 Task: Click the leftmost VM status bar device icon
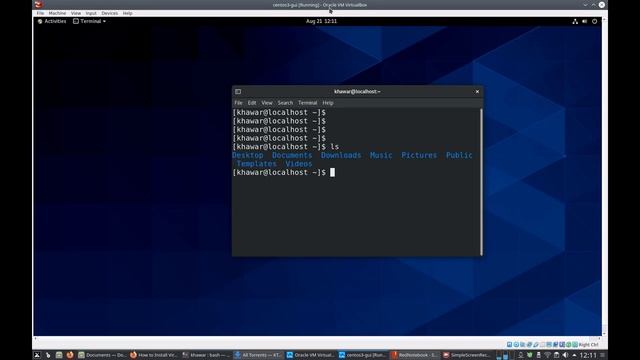[509, 345]
